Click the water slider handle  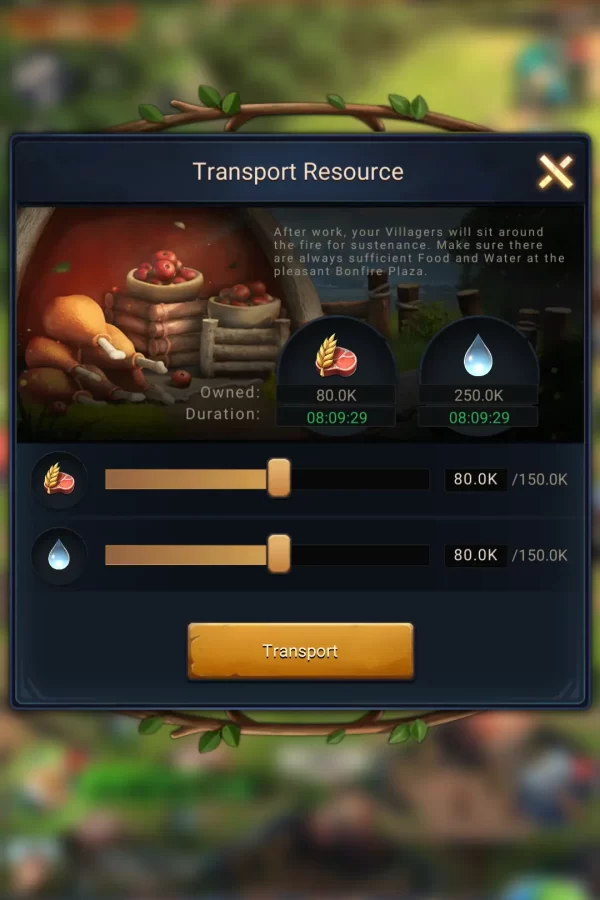279,554
